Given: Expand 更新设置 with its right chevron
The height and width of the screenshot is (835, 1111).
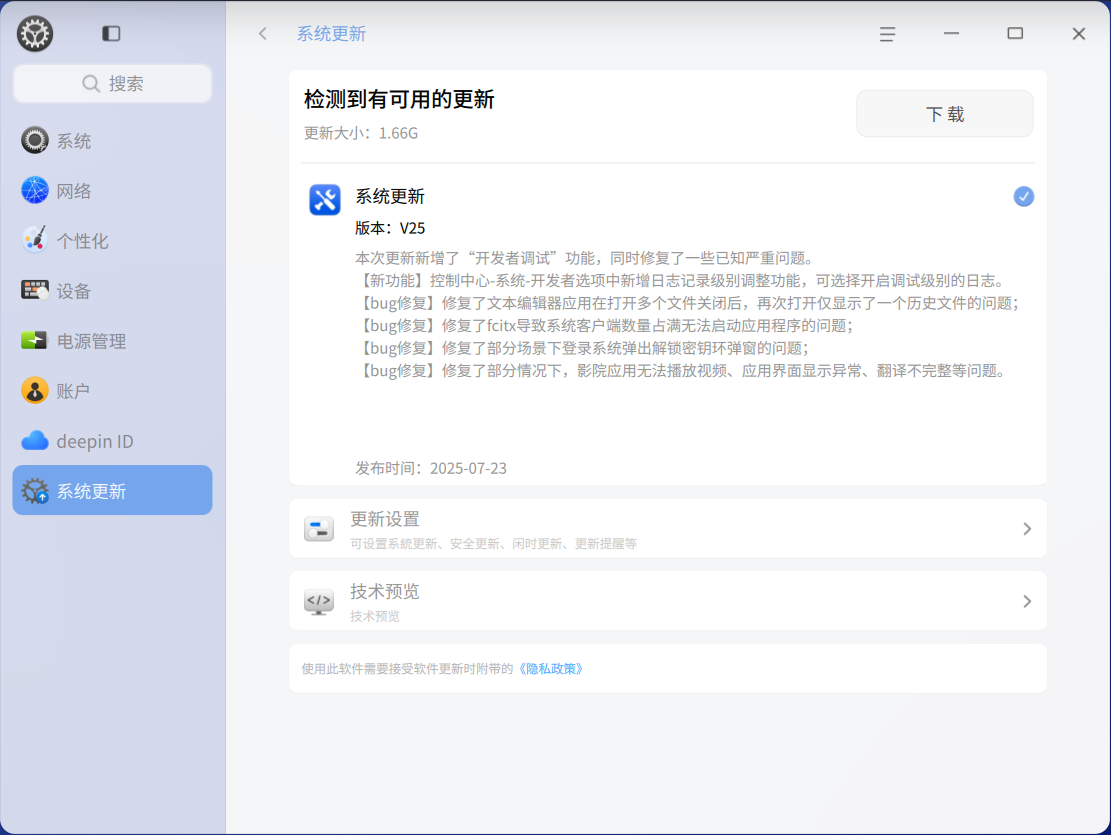Looking at the screenshot, I should tap(1027, 529).
